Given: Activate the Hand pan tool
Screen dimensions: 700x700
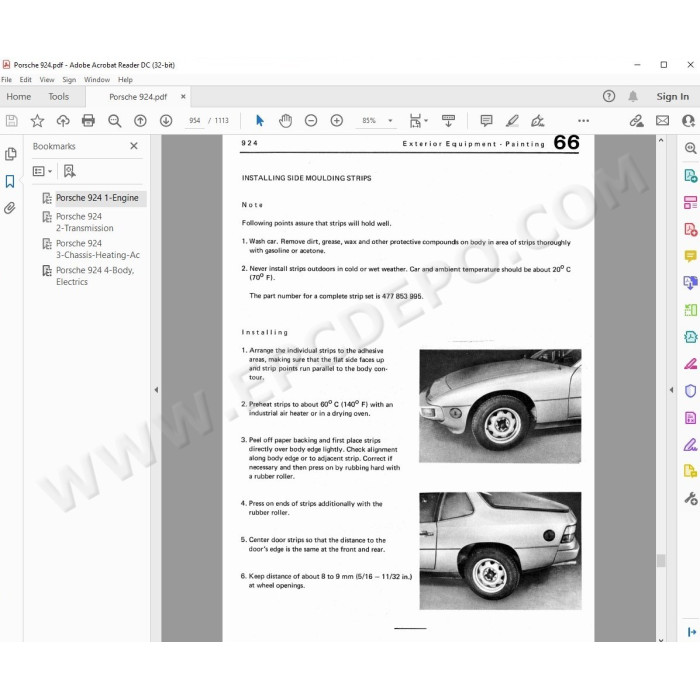Looking at the screenshot, I should (285, 121).
